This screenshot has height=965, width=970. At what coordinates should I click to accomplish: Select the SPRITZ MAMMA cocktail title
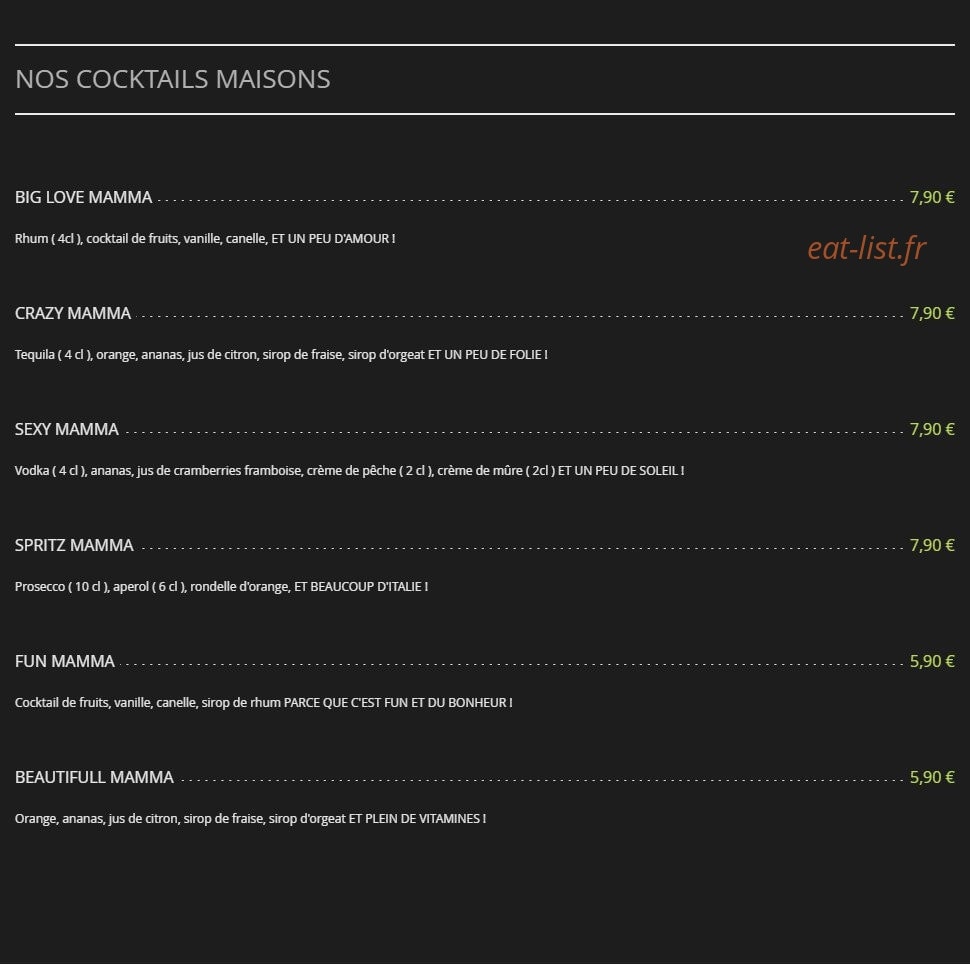tap(74, 546)
